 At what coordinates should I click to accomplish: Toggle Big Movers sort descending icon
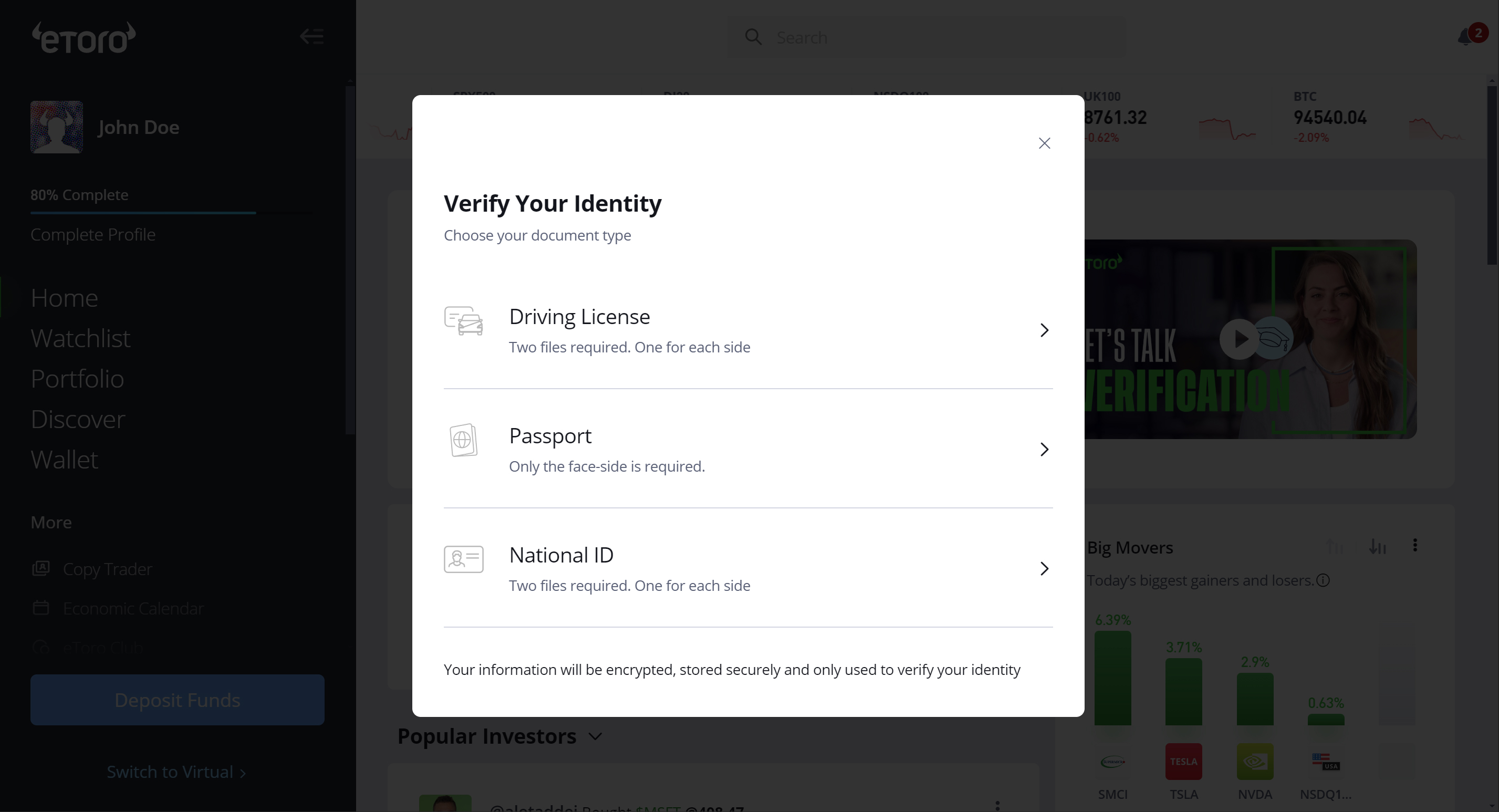(1377, 547)
